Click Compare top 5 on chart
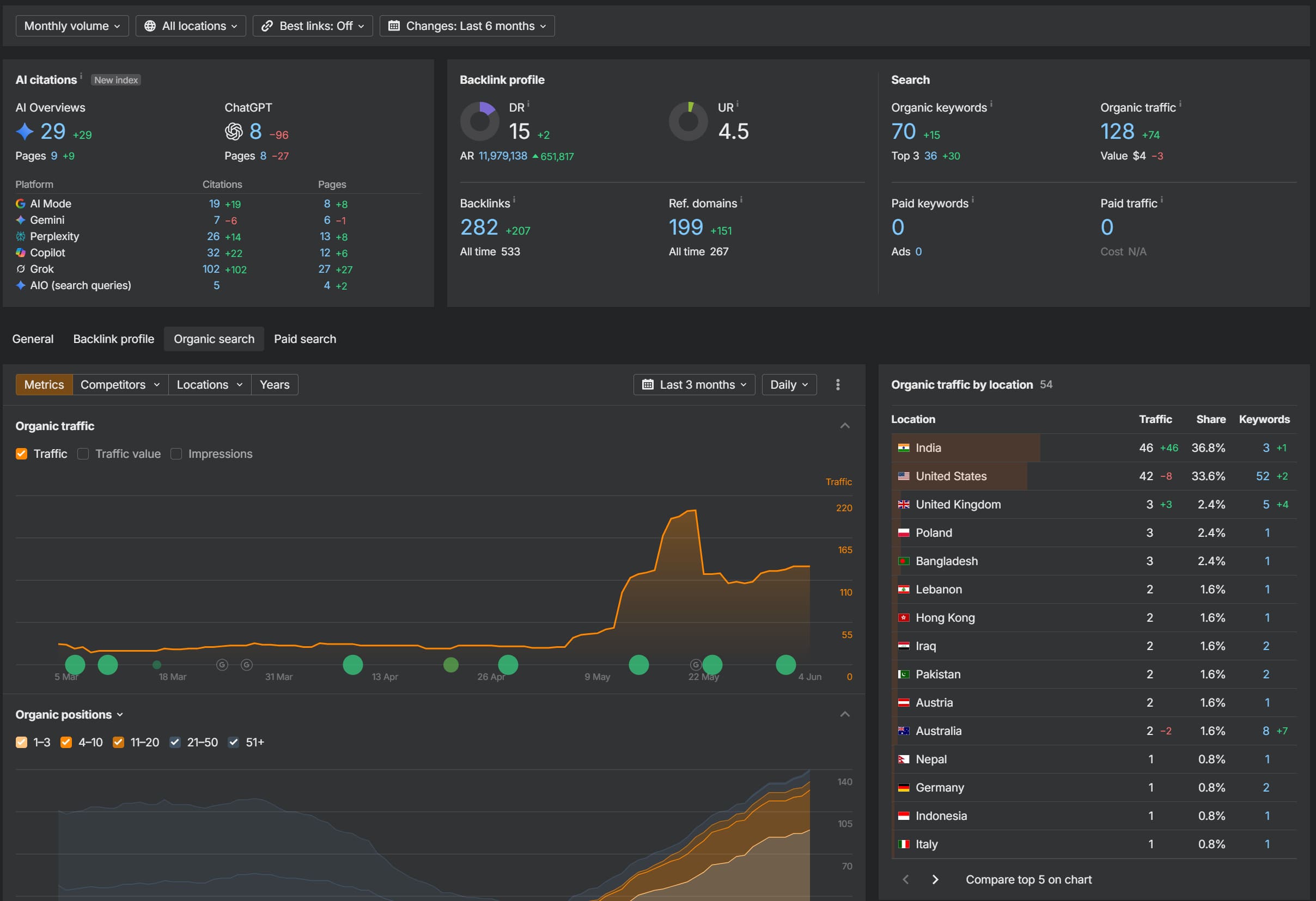Viewport: 1316px width, 901px height. [x=1029, y=879]
